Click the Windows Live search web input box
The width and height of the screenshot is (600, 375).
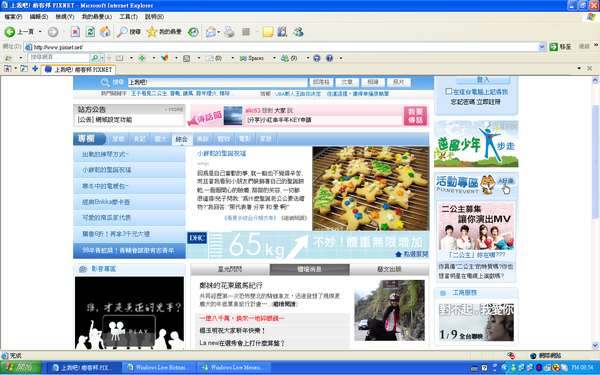pyautogui.click(x=59, y=58)
